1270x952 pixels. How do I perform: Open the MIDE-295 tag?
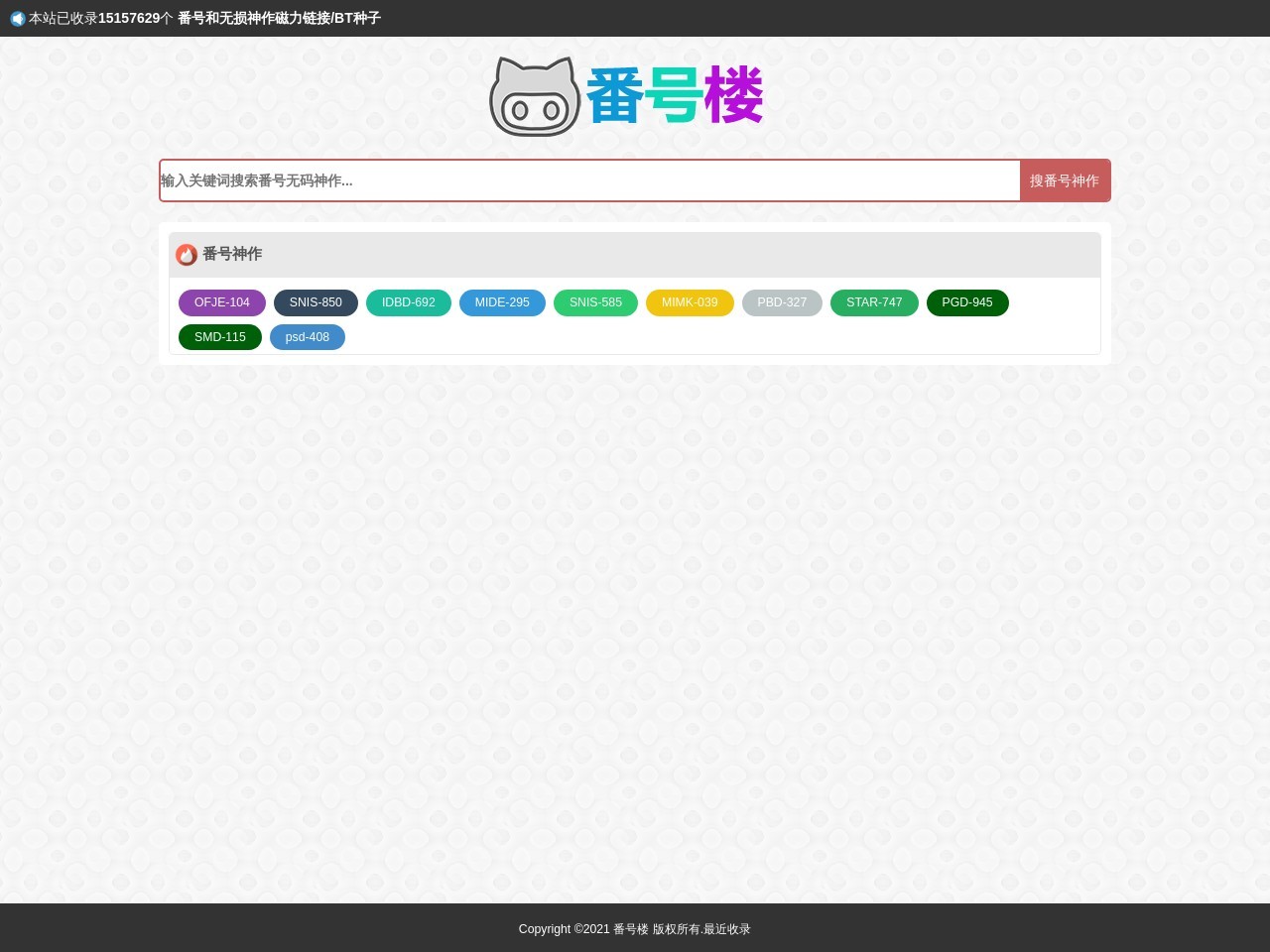pyautogui.click(x=502, y=302)
